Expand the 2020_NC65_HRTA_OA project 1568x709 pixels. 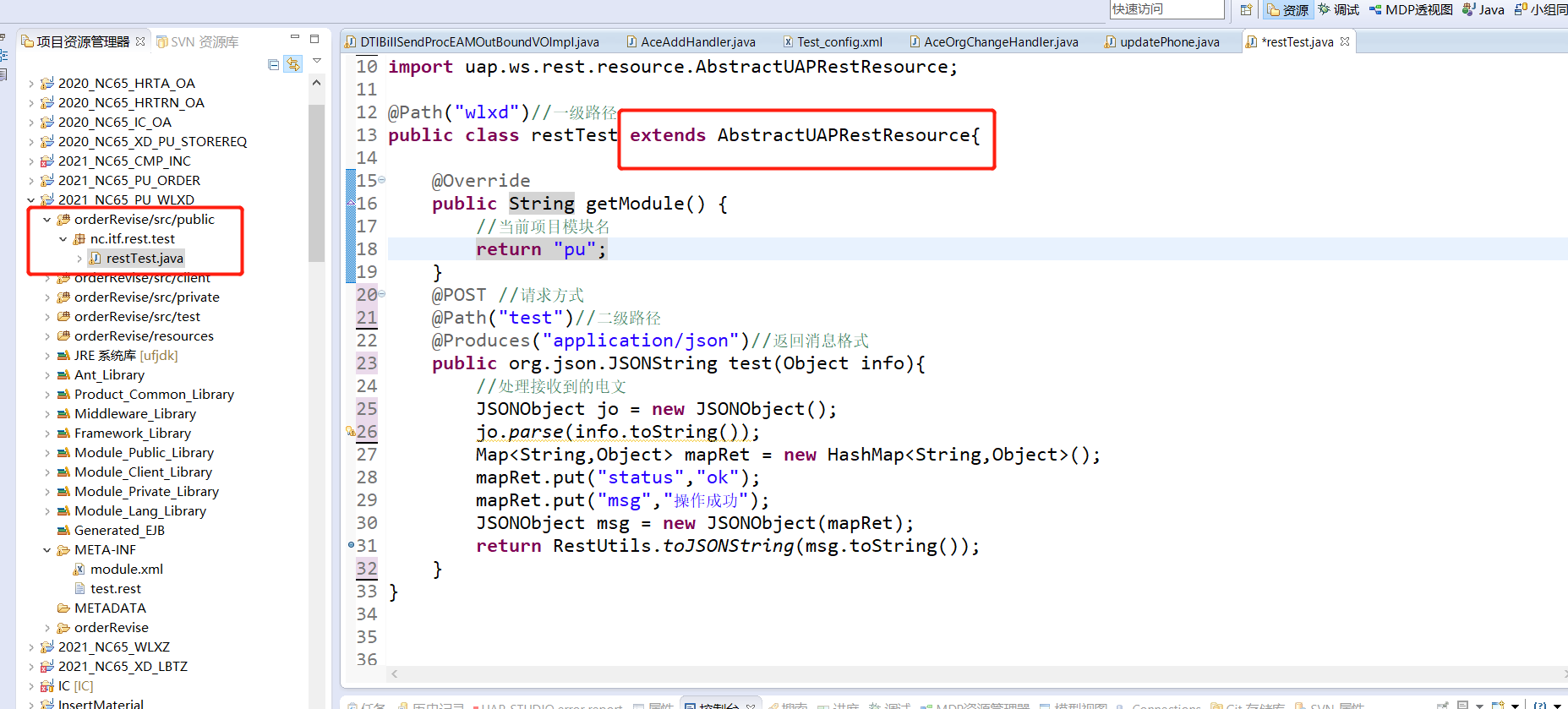(31, 84)
